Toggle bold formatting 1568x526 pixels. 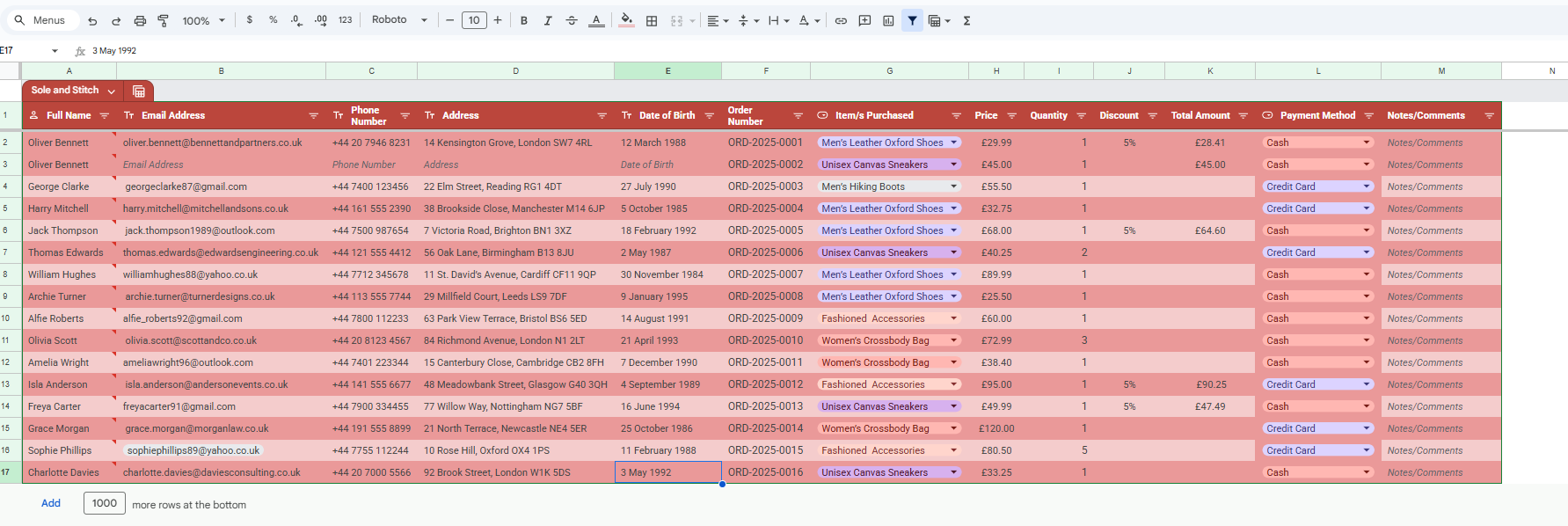[x=524, y=20]
